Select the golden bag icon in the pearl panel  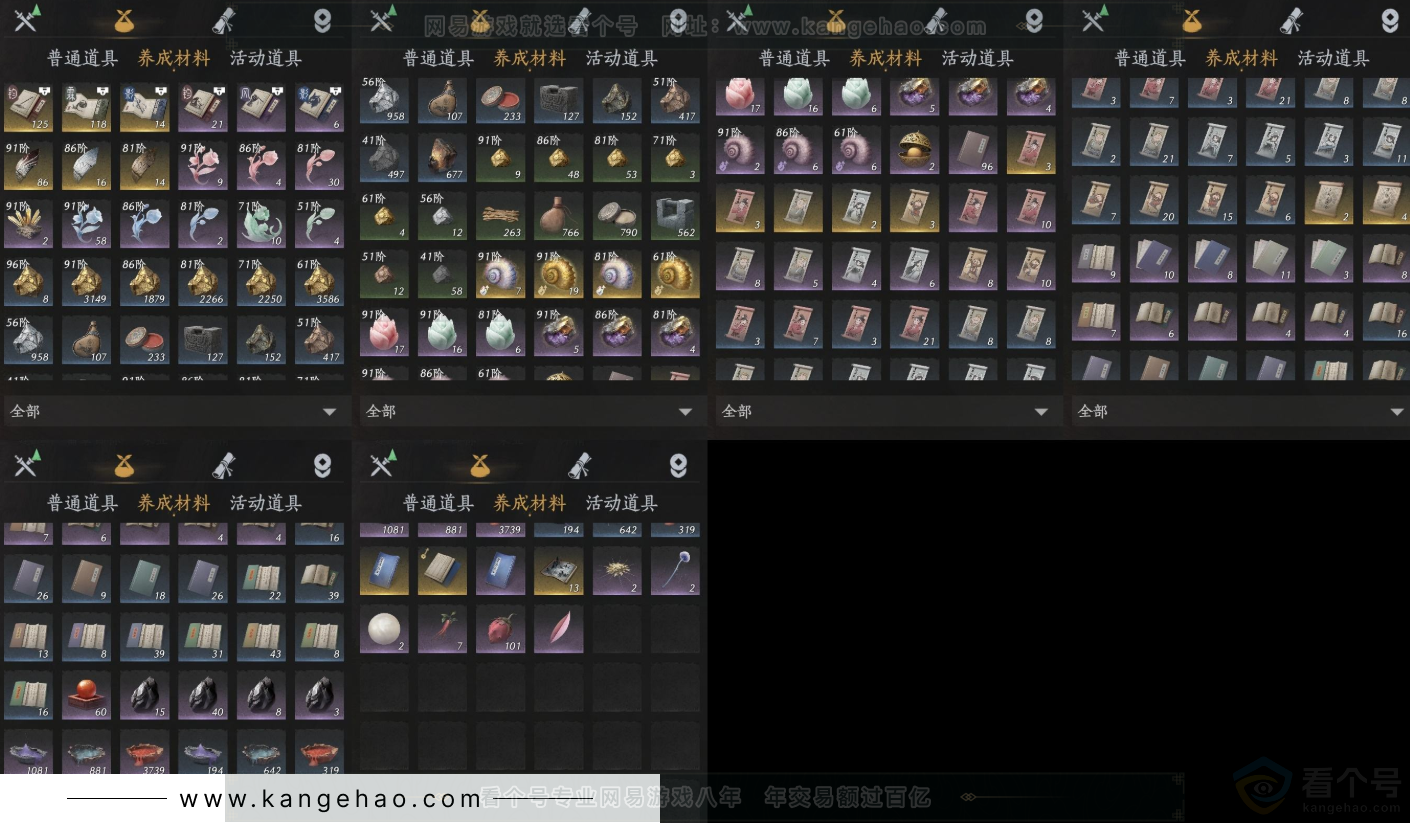point(480,464)
